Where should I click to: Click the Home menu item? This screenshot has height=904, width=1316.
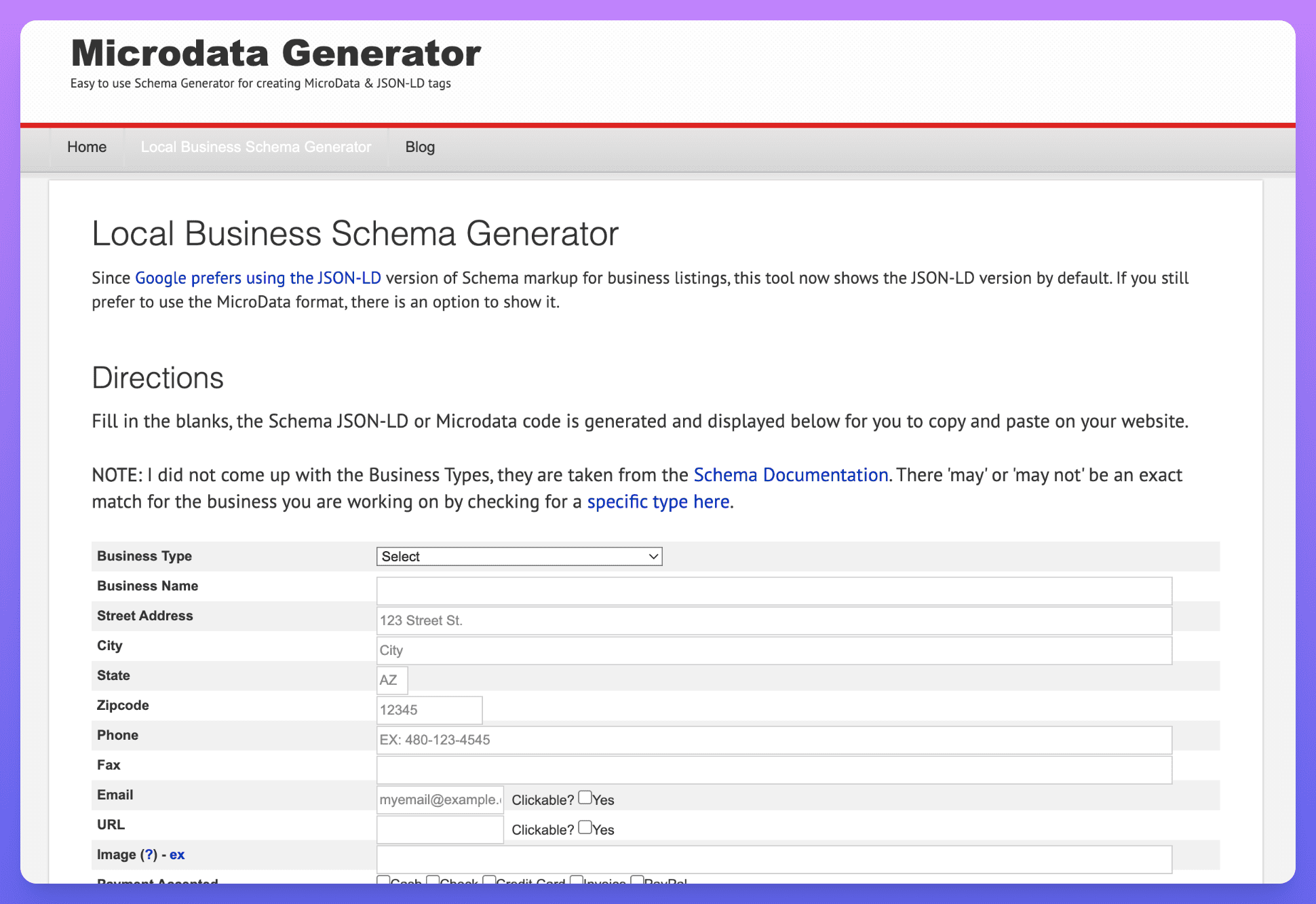point(87,147)
